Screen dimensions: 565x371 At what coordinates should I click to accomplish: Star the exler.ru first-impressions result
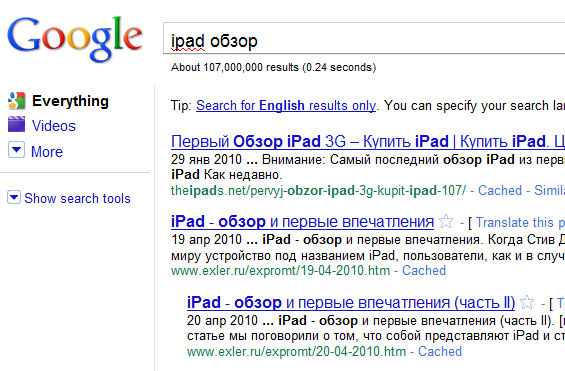point(446,221)
